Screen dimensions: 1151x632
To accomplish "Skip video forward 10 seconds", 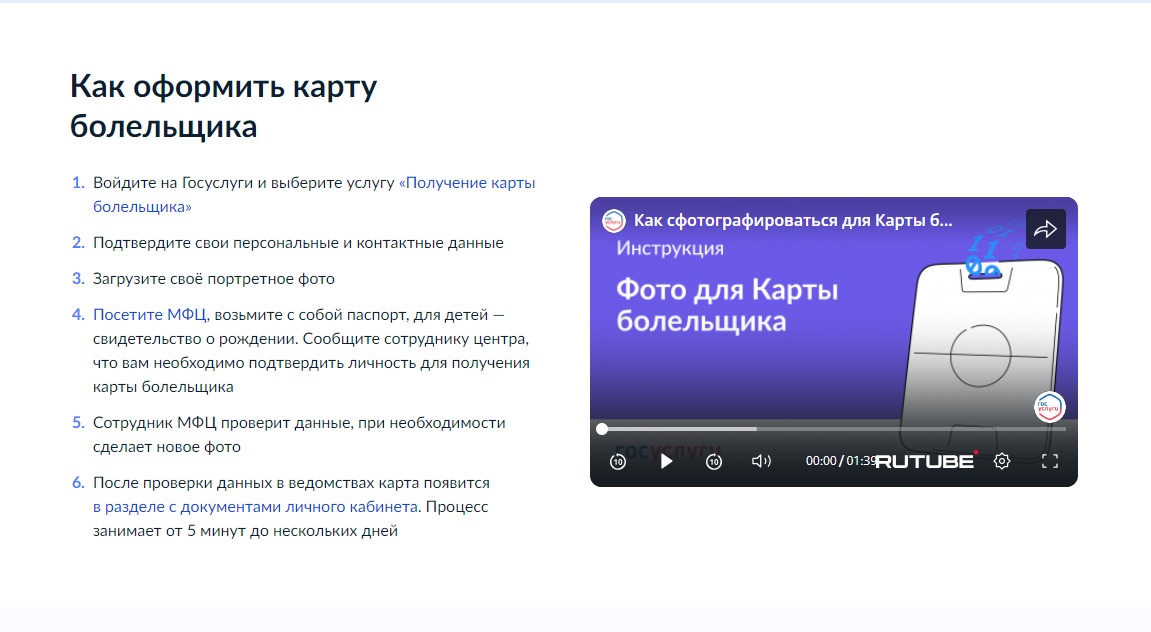I will click(x=714, y=461).
